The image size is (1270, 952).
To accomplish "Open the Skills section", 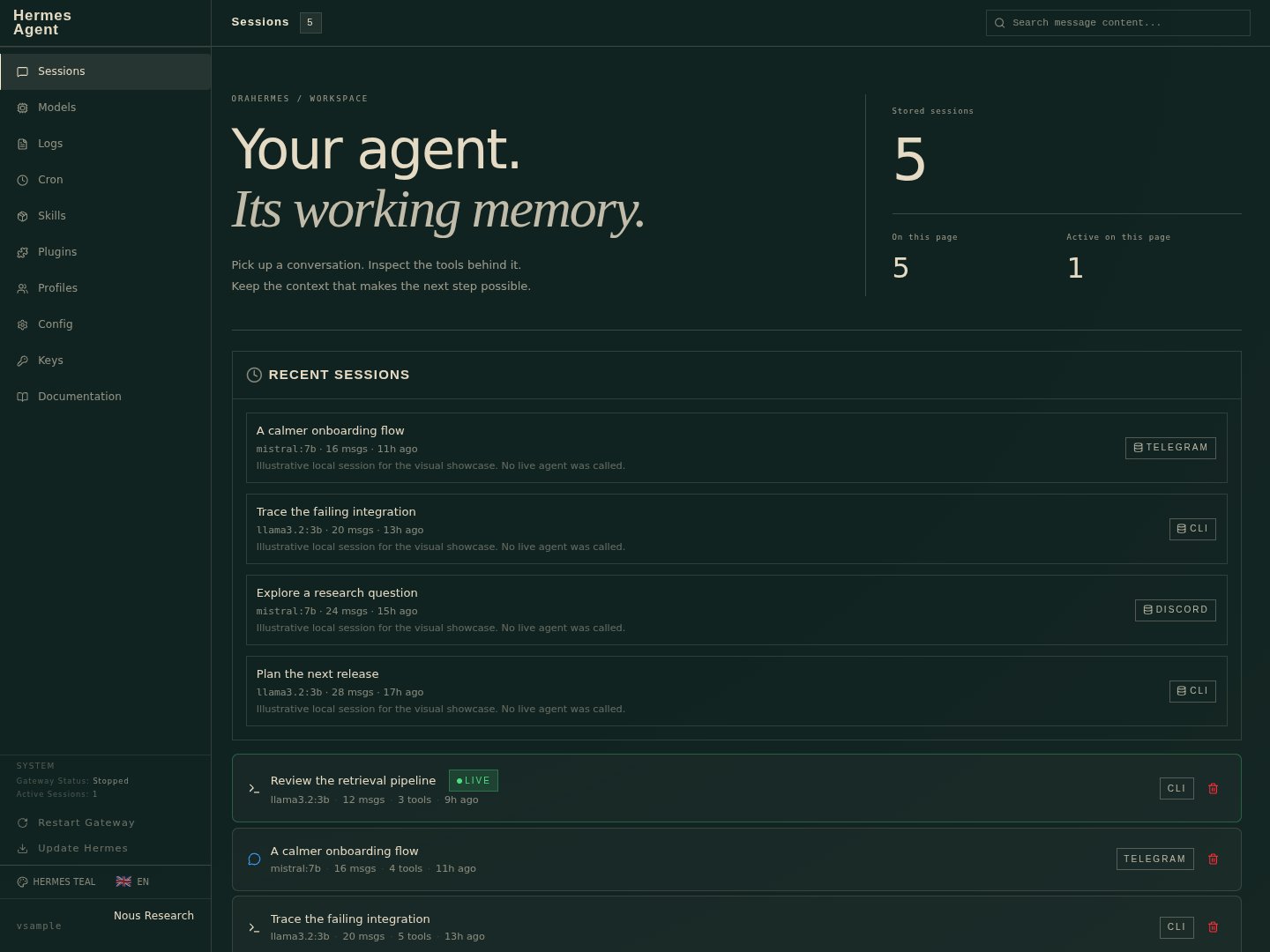I will tap(105, 216).
